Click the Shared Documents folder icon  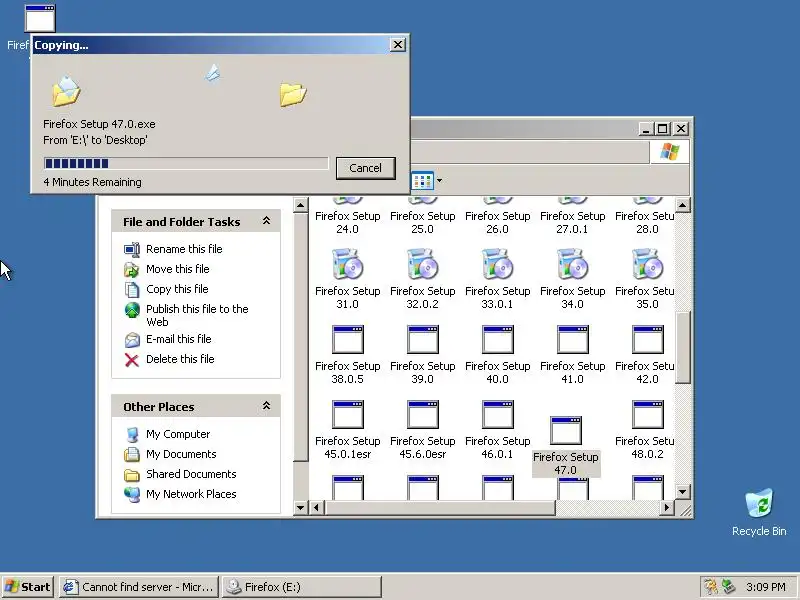tap(132, 475)
